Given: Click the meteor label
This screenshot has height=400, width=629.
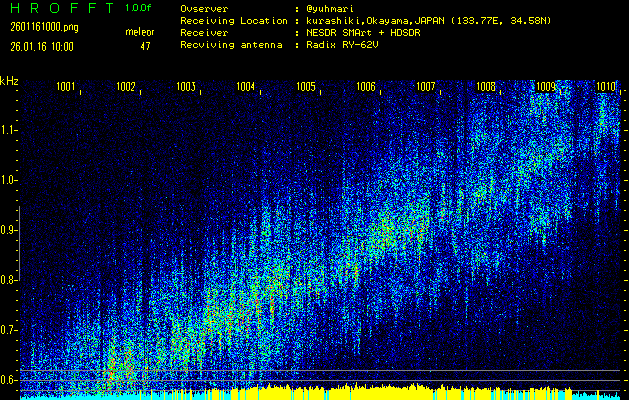Looking at the screenshot, I should click(x=140, y=32).
